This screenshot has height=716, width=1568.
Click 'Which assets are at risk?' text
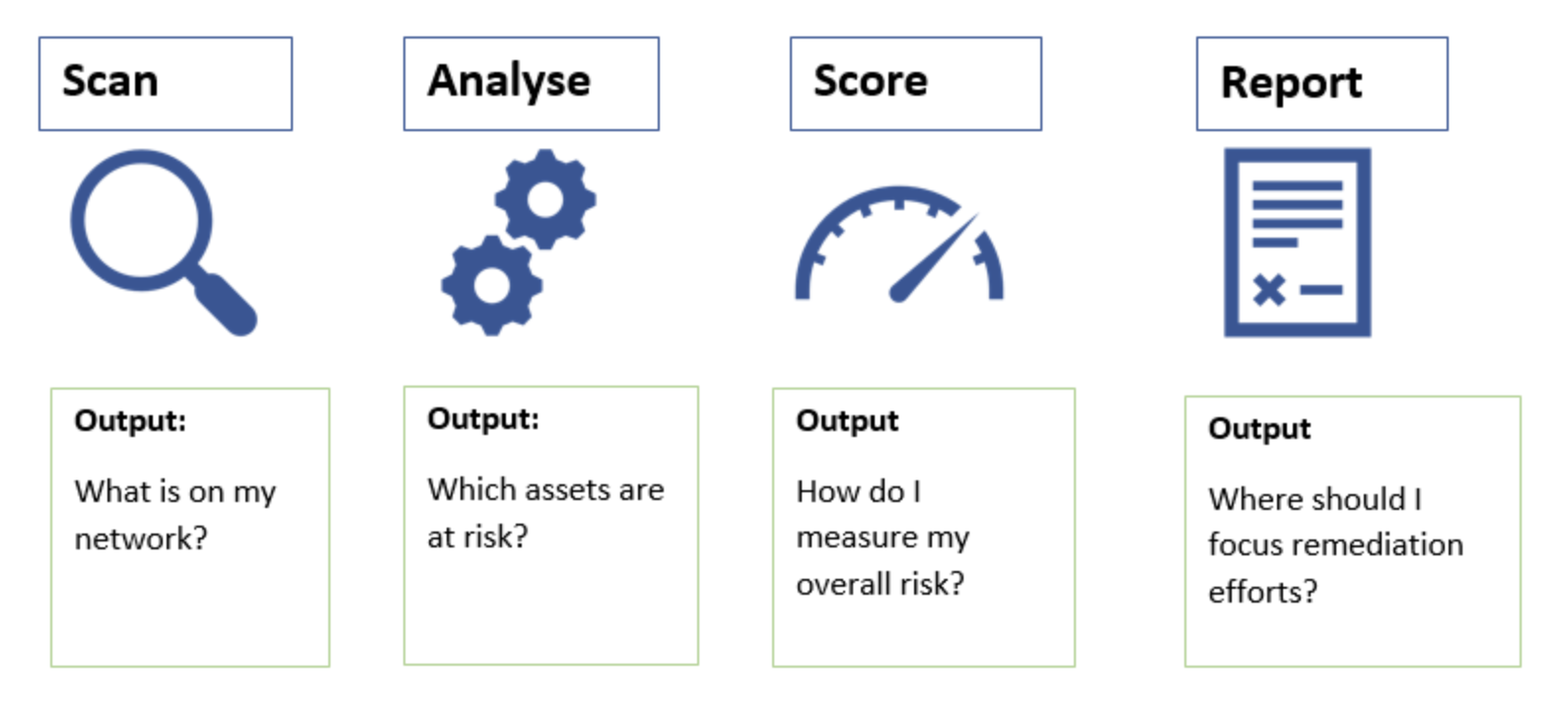click(545, 513)
